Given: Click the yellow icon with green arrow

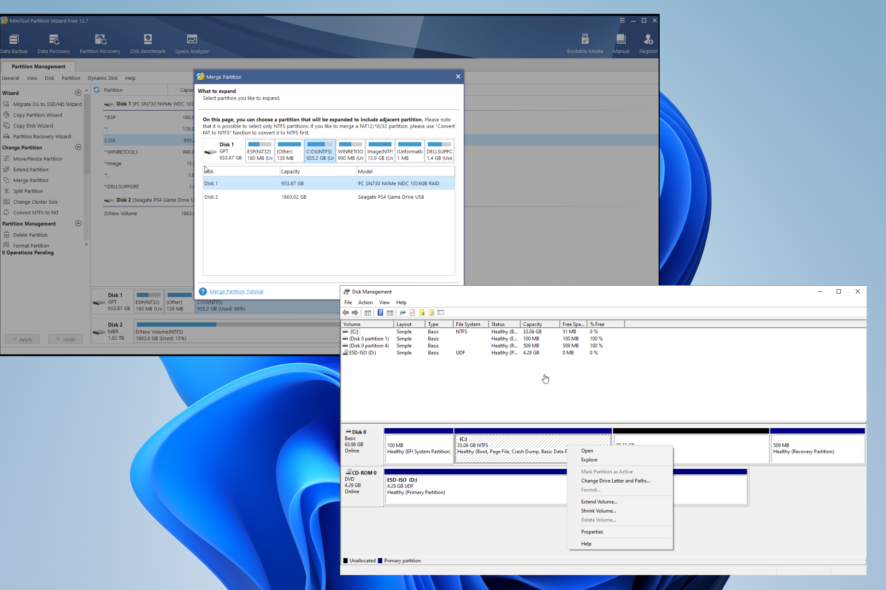Looking at the screenshot, I should click(x=422, y=313).
